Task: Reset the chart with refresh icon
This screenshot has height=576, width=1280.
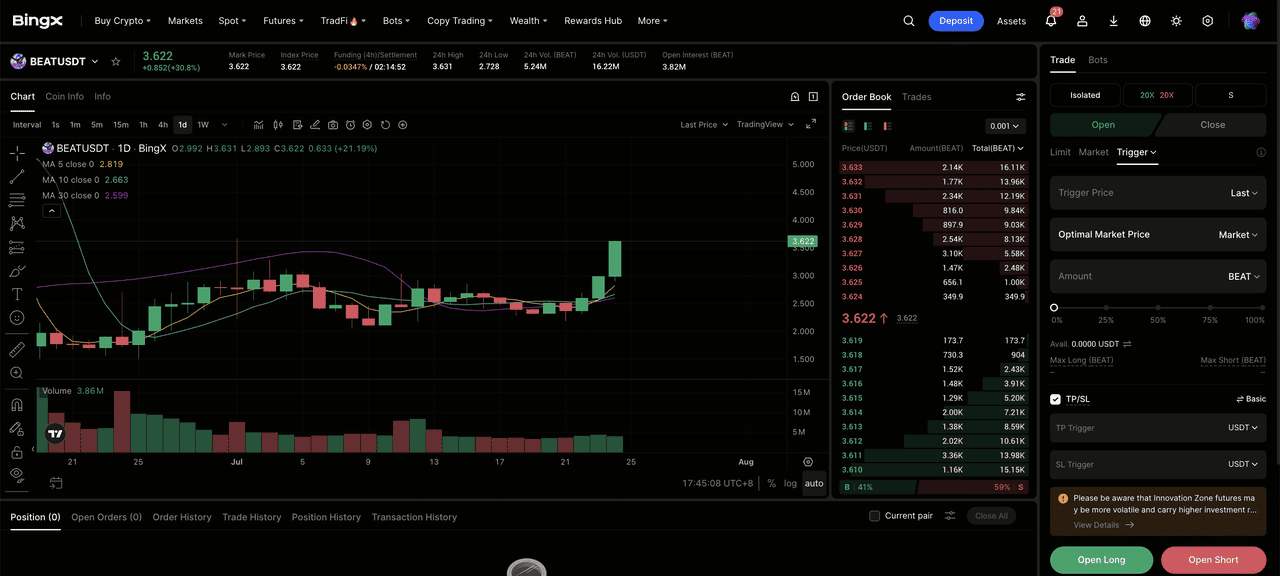Action: (x=385, y=125)
